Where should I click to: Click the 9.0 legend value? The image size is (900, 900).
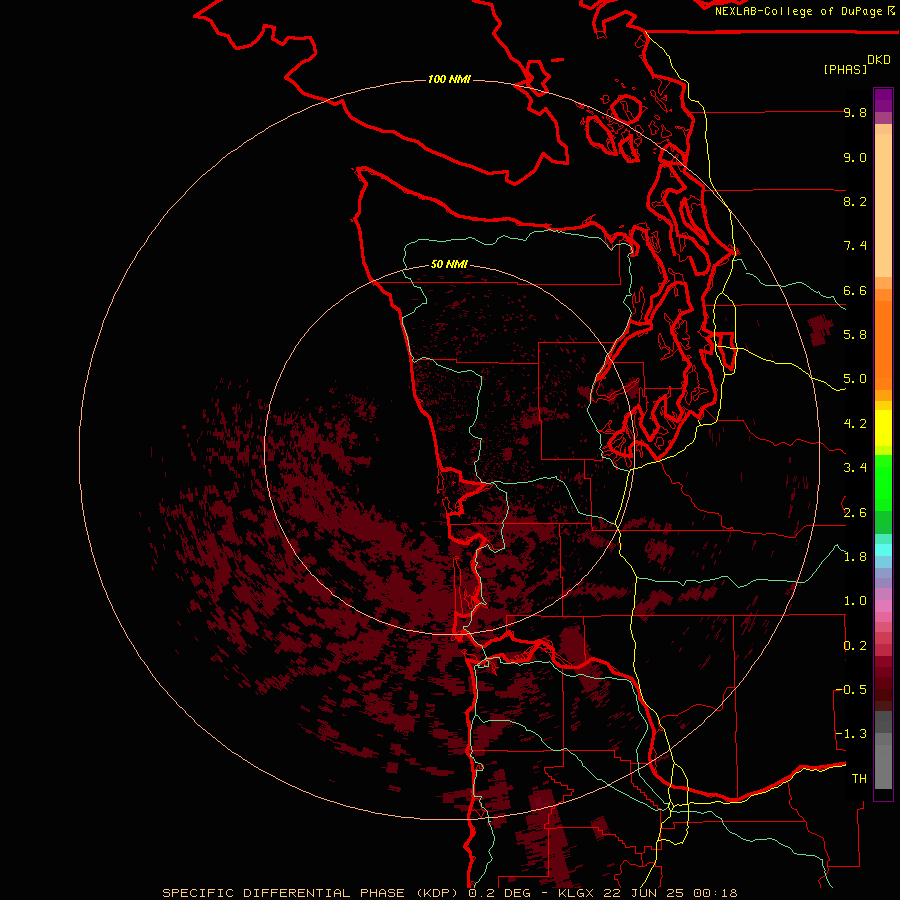[x=855, y=157]
